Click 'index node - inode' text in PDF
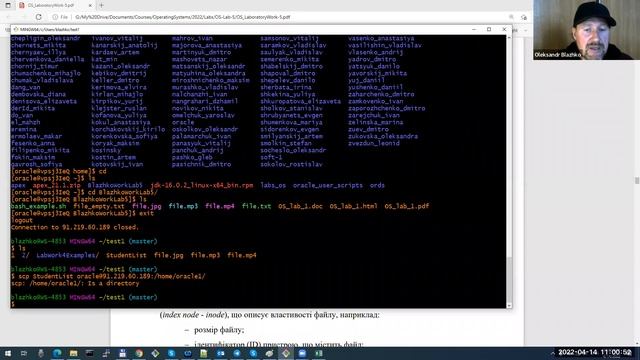The image size is (640, 360). pos(193,315)
